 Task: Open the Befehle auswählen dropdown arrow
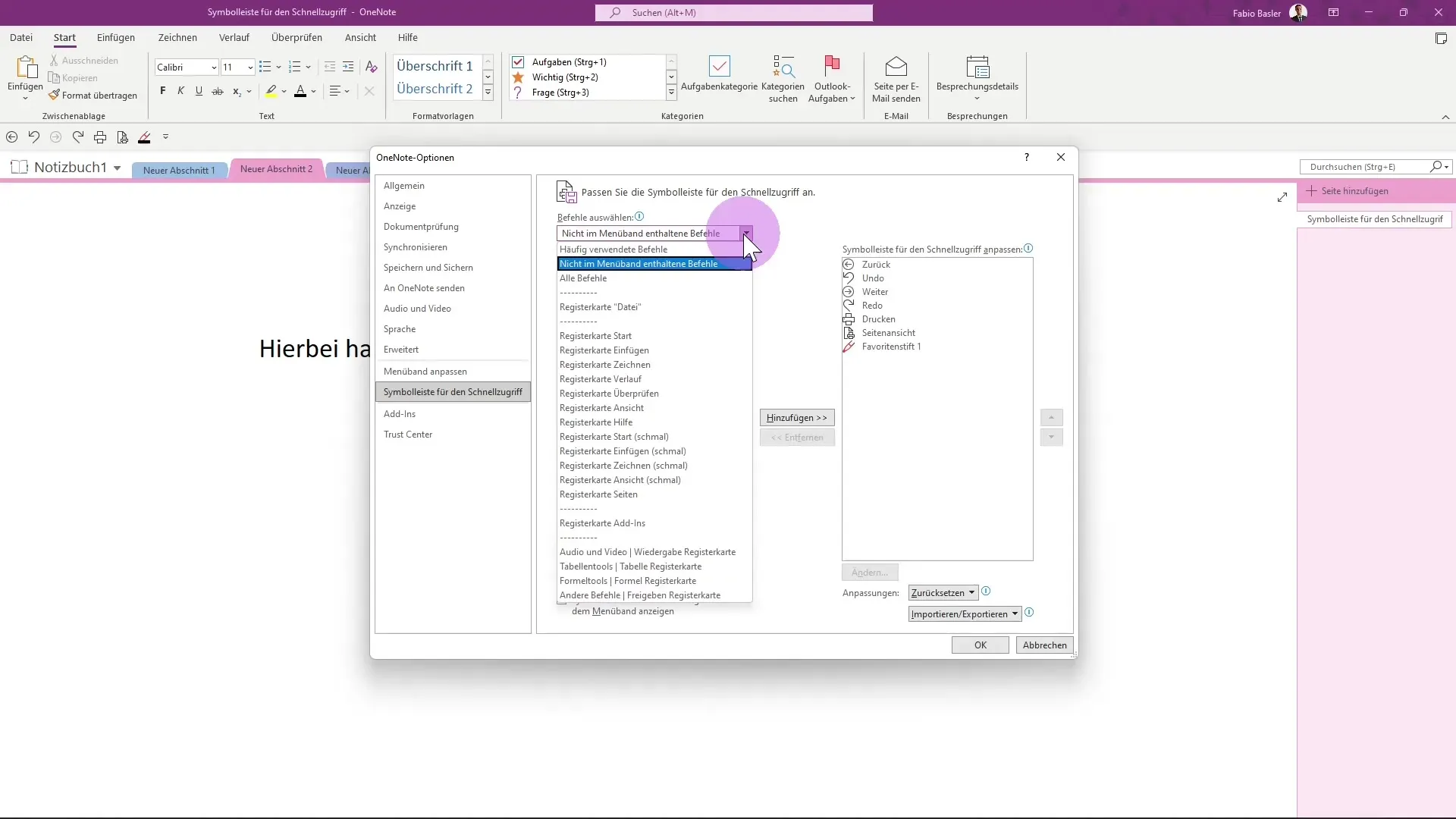(x=746, y=234)
